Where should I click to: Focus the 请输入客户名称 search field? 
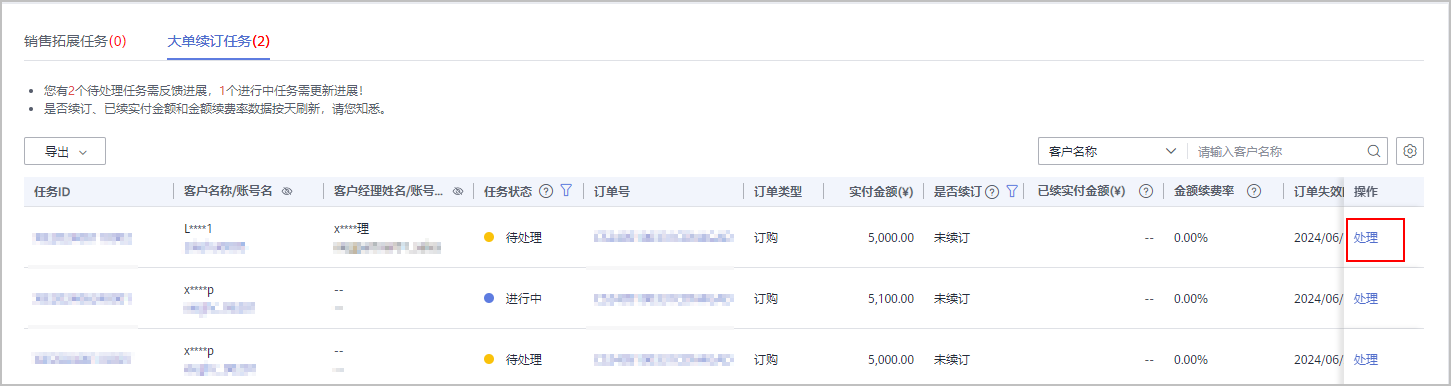pyautogui.click(x=1279, y=151)
